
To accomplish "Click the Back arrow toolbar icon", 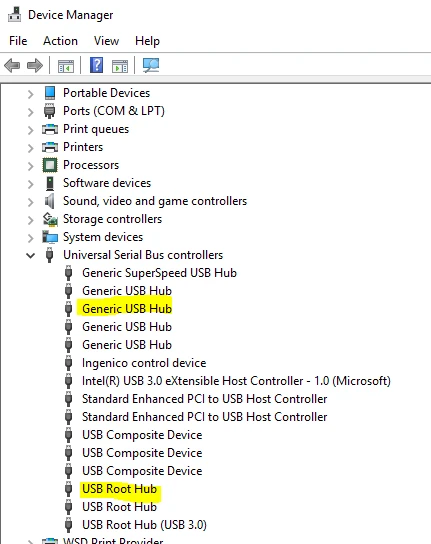I will [12, 66].
